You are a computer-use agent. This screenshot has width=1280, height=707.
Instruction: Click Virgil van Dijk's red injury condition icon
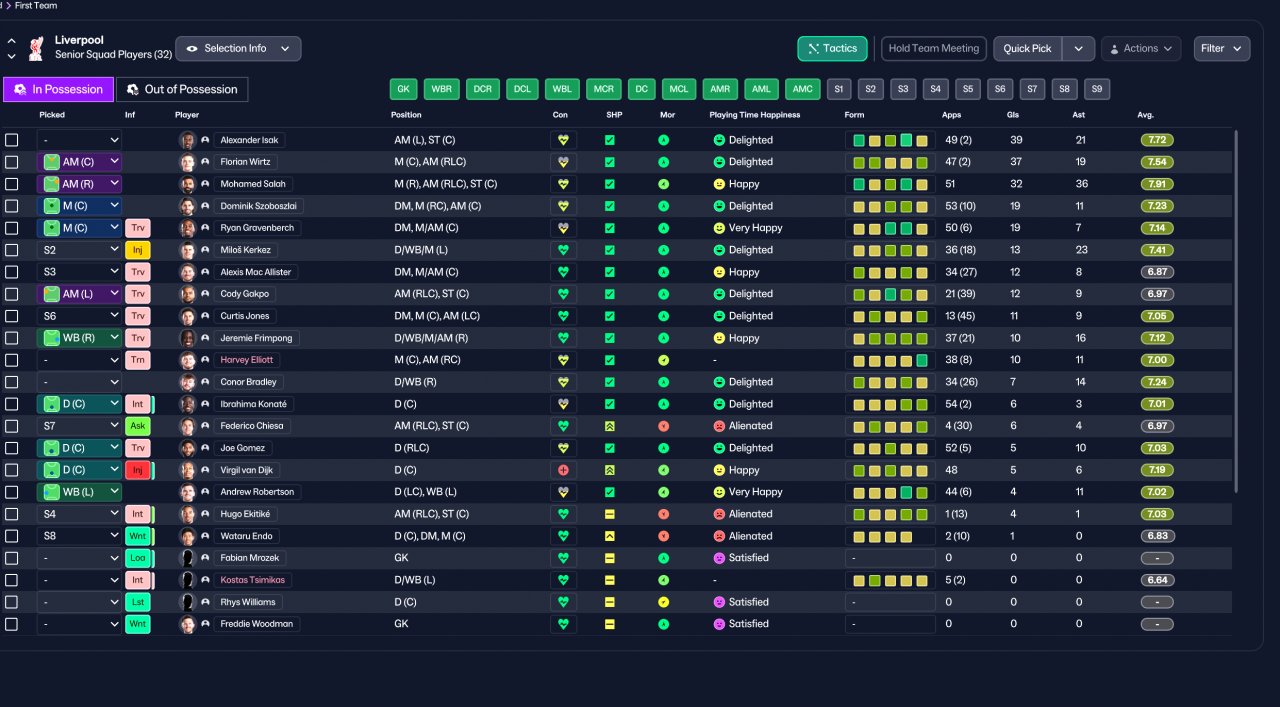[563, 470]
